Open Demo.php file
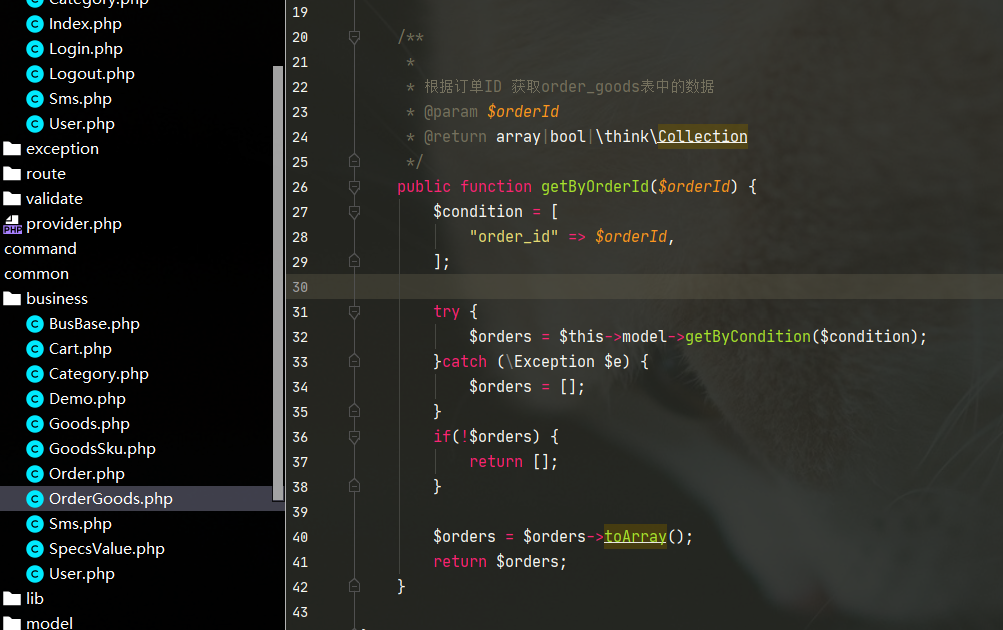1003x630 pixels. [87, 399]
